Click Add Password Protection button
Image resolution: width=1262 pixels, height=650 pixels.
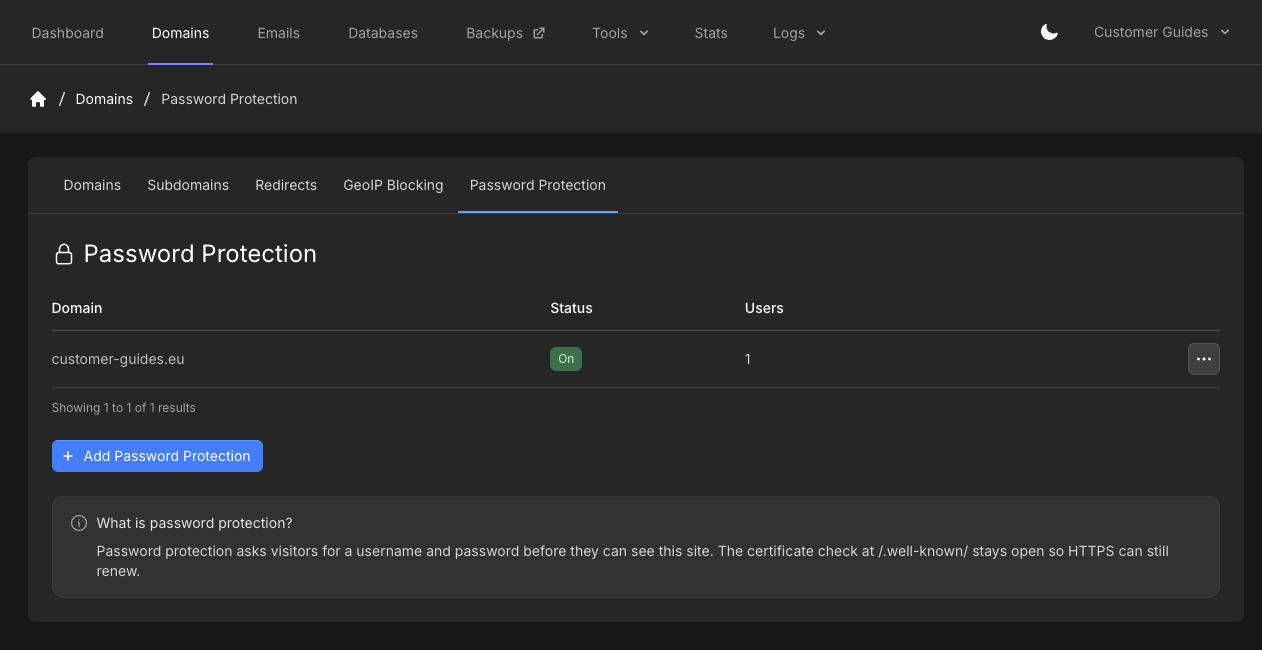click(157, 456)
